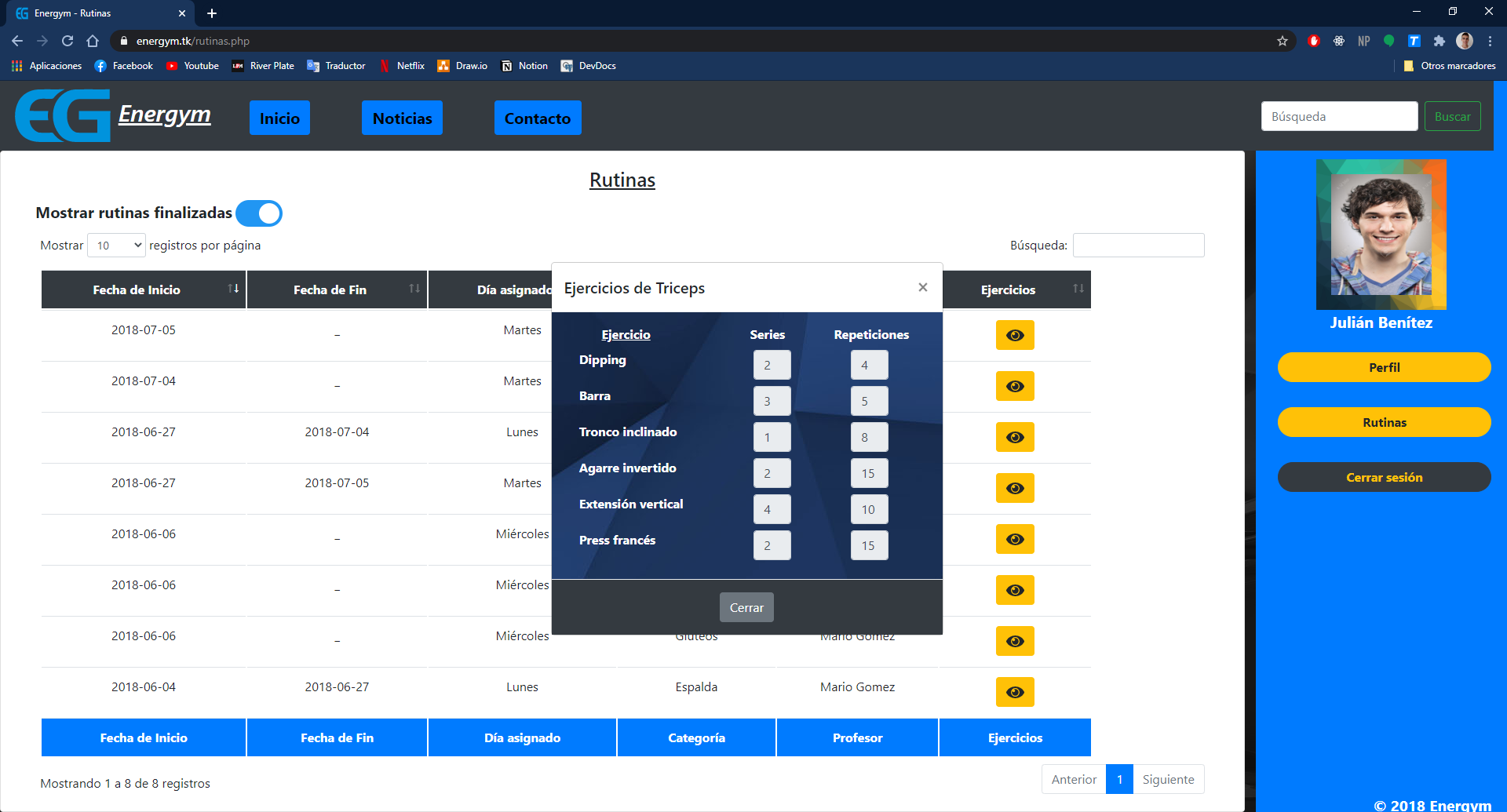Go to Anterior page in pagination
The height and width of the screenshot is (812, 1507).
pos(1074,779)
